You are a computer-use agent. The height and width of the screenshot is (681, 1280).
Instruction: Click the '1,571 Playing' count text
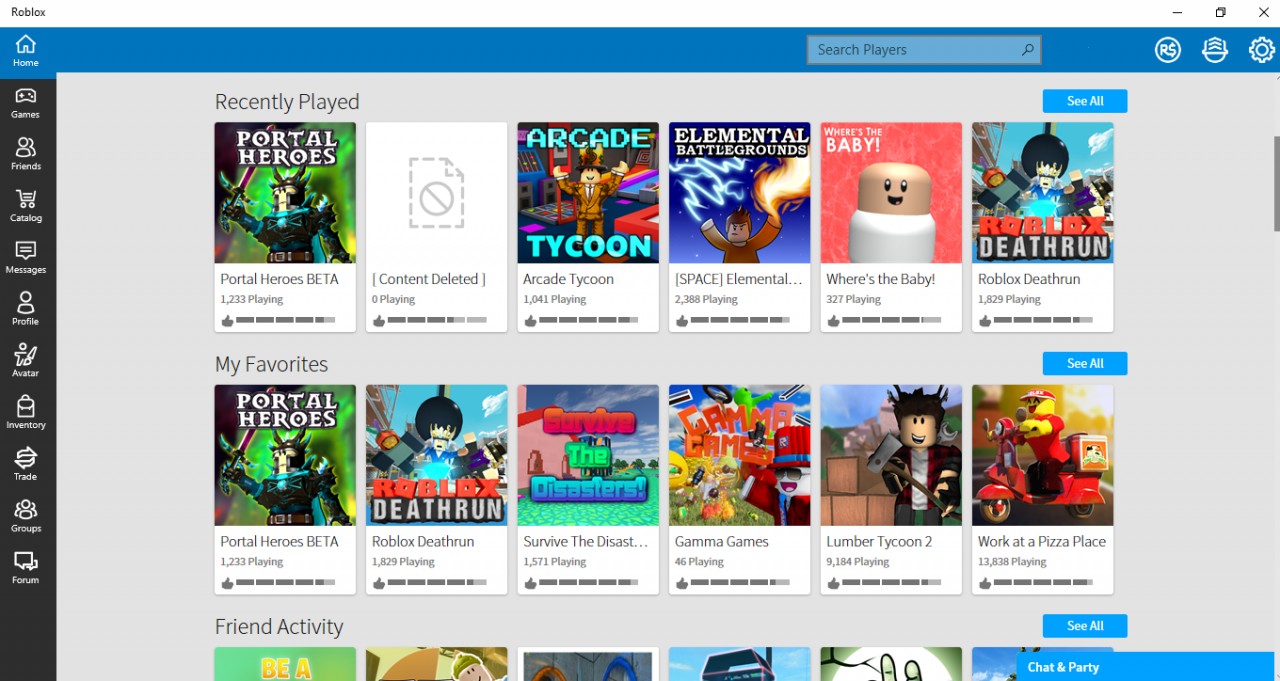coord(554,562)
